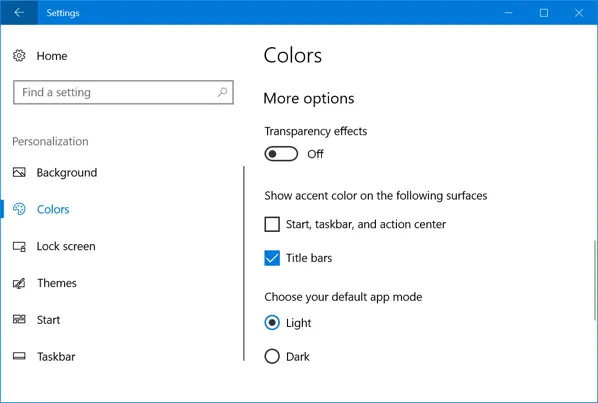Maximize the Settings window
Viewport: 598px width, 403px height.
(x=544, y=13)
